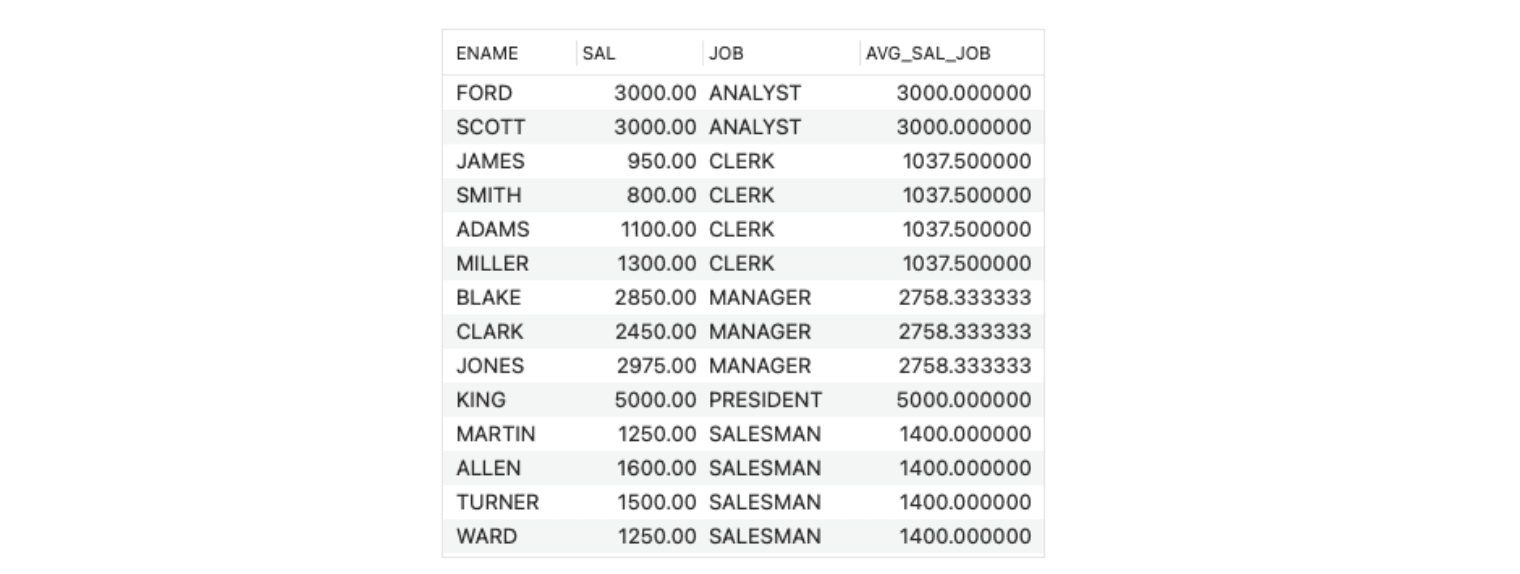Click the MANAGER job cell for CLARK

click(760, 332)
